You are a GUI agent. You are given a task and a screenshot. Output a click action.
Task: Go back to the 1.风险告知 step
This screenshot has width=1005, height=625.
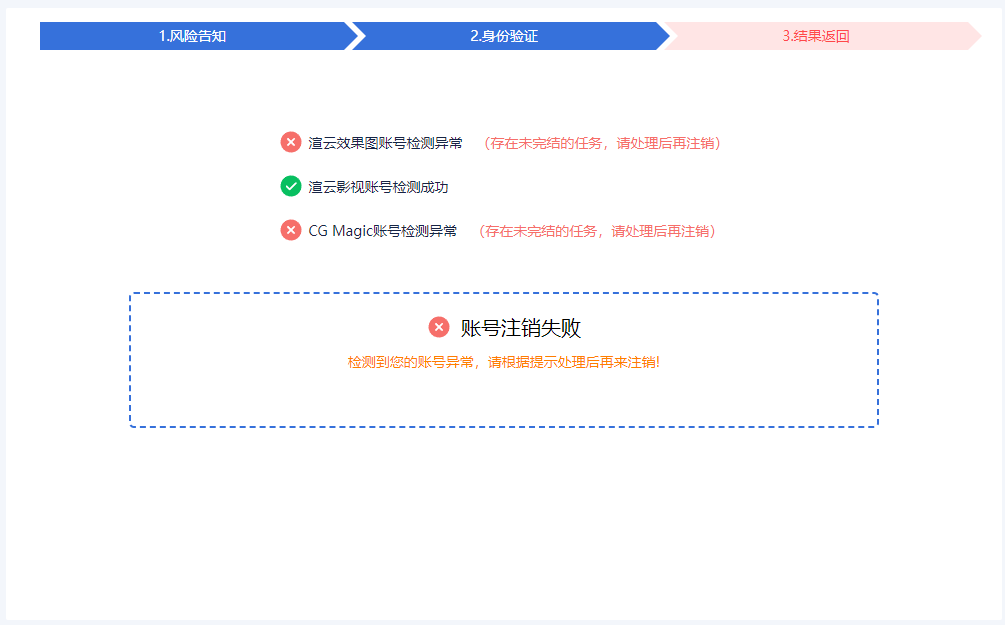click(192, 36)
